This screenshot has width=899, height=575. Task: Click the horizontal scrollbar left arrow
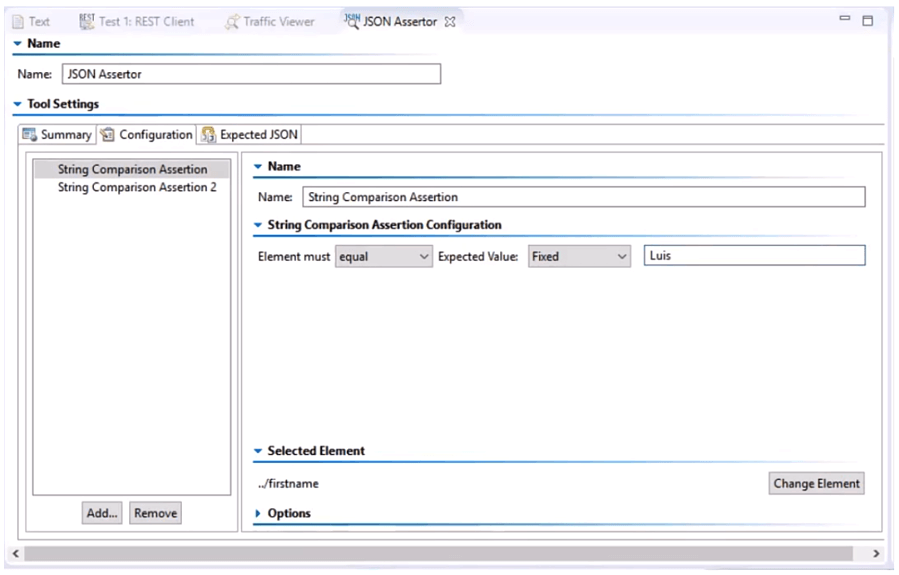tap(15, 553)
